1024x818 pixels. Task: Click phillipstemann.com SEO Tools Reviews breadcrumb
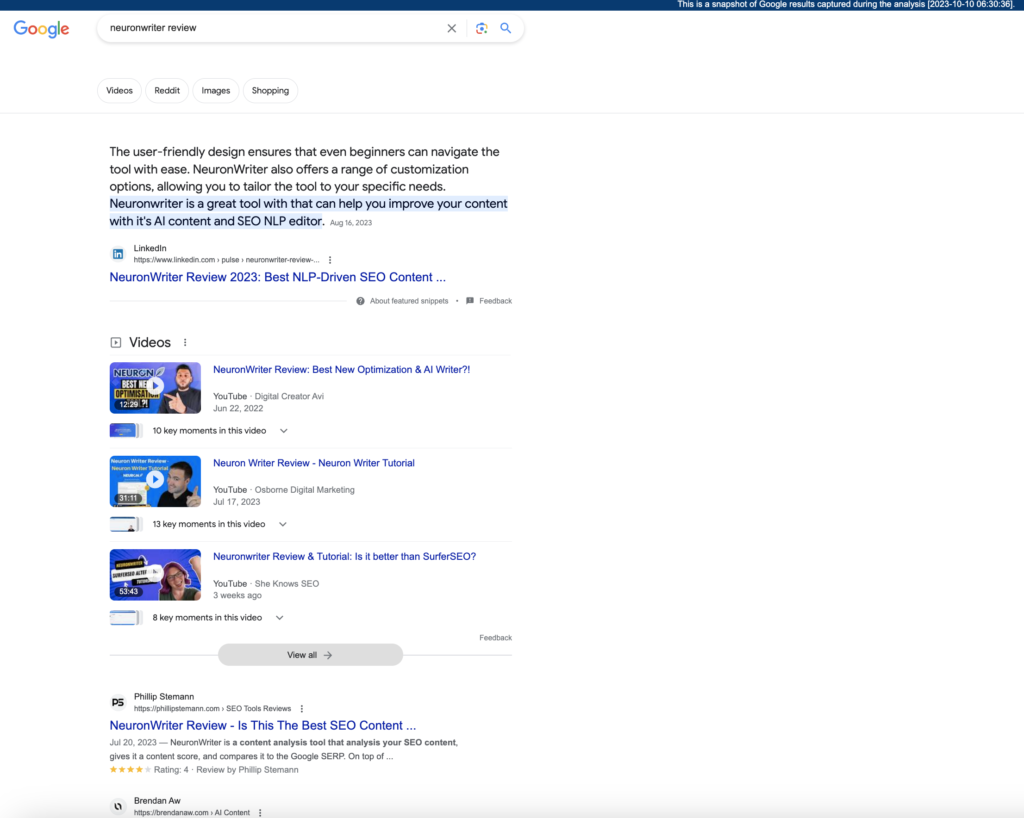point(212,708)
